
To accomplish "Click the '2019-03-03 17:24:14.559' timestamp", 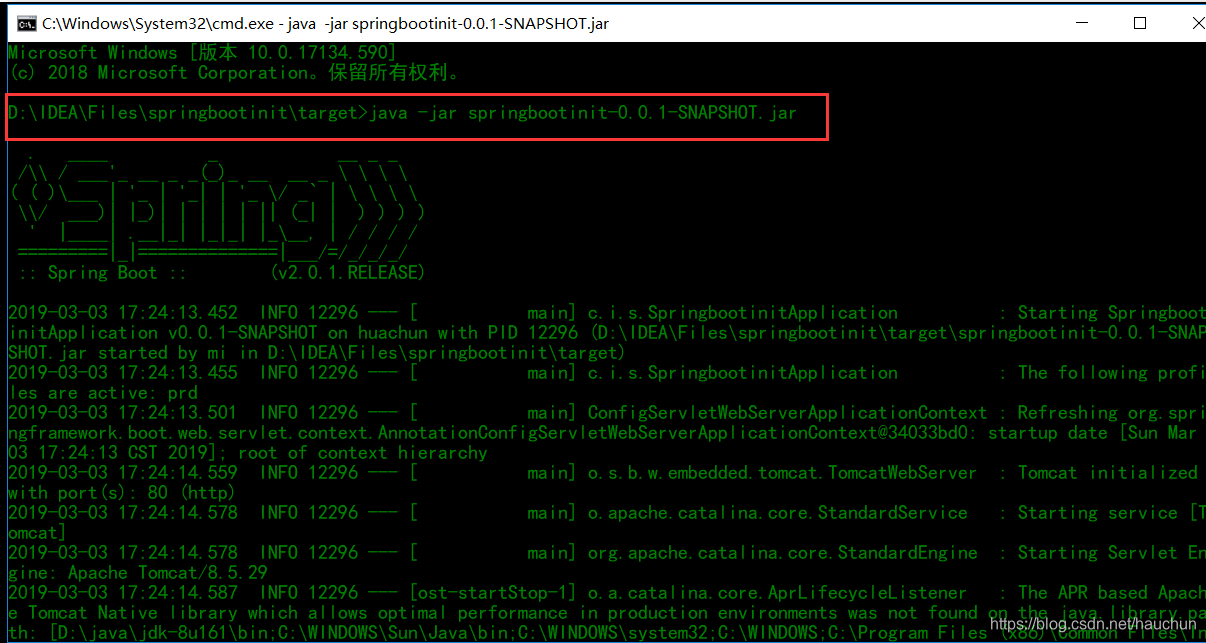I will tap(123, 472).
